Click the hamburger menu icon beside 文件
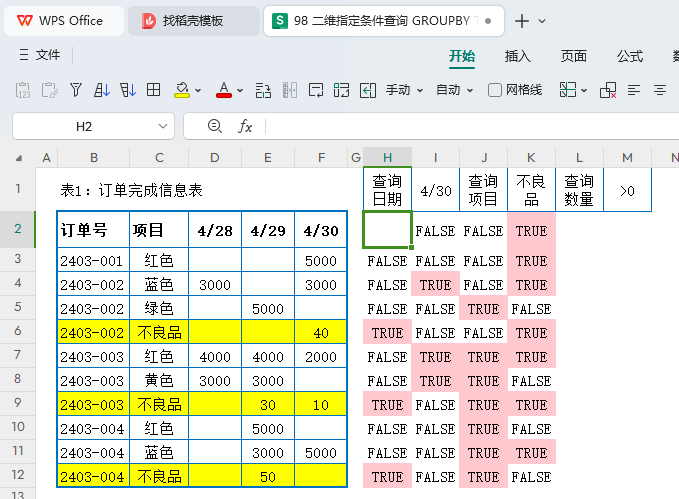 pos(24,55)
